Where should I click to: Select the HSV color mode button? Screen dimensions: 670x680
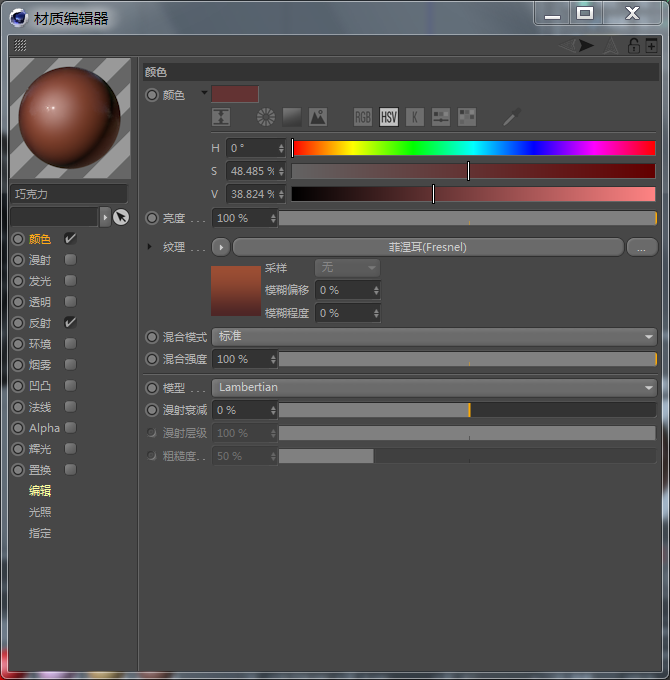[388, 117]
